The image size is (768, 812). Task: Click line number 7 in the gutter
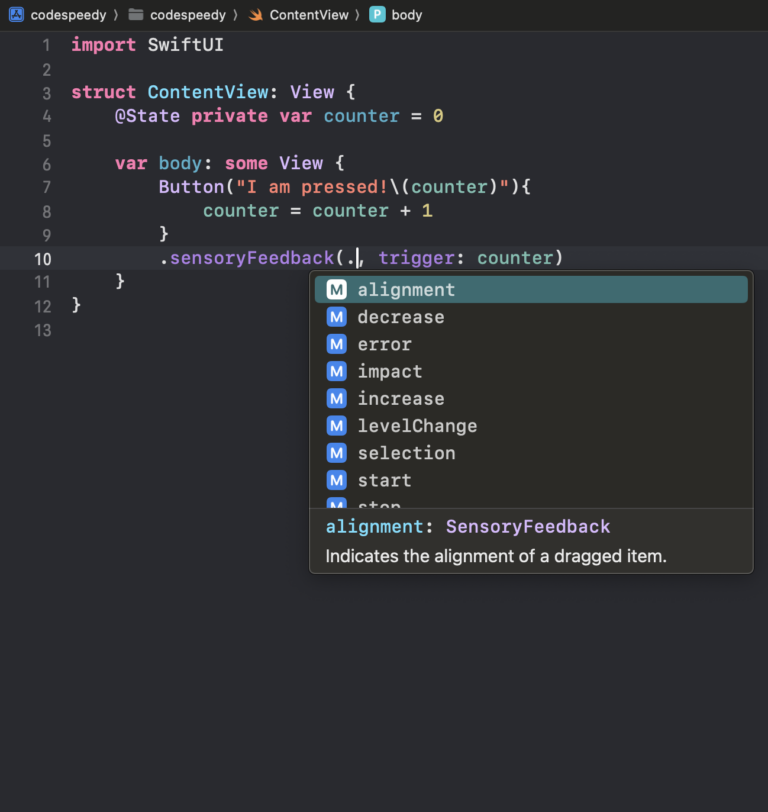(x=46, y=187)
